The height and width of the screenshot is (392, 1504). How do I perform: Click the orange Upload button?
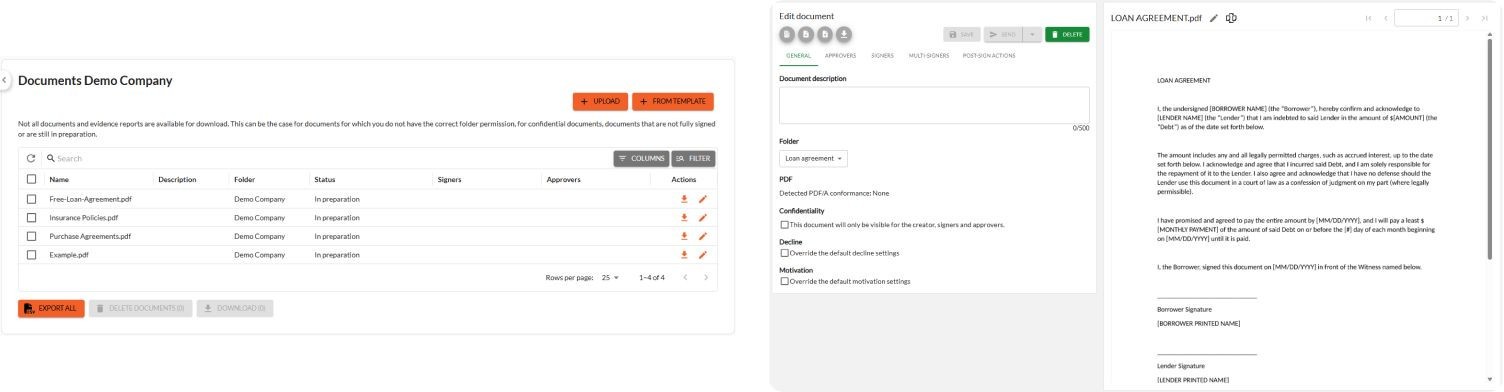[x=600, y=101]
